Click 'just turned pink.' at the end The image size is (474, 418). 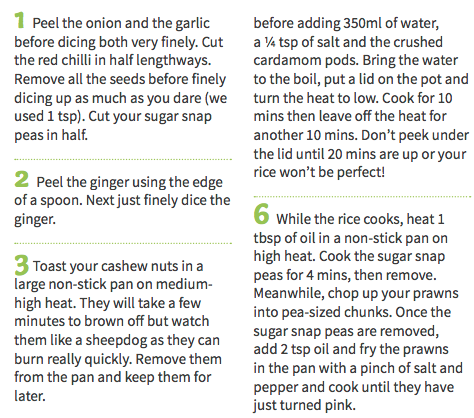304,405
